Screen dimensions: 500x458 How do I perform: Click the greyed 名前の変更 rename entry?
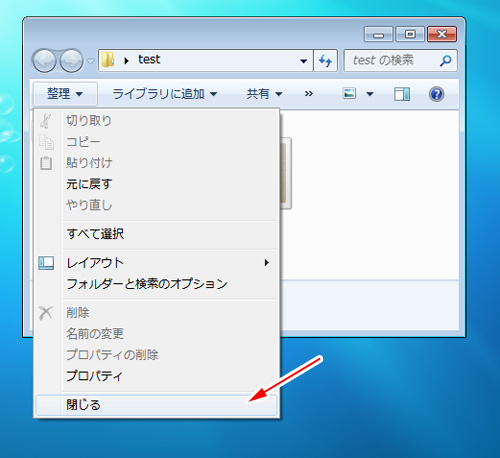pyautogui.click(x=157, y=334)
